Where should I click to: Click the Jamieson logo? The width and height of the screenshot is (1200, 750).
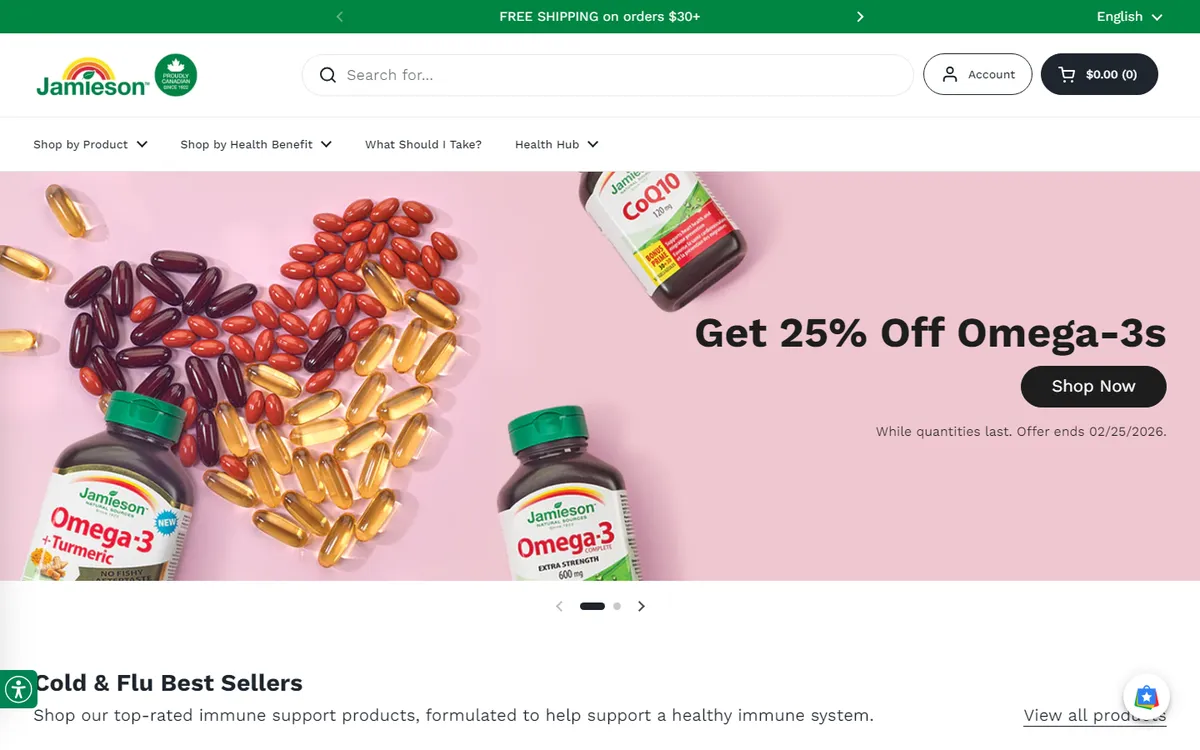tap(93, 77)
